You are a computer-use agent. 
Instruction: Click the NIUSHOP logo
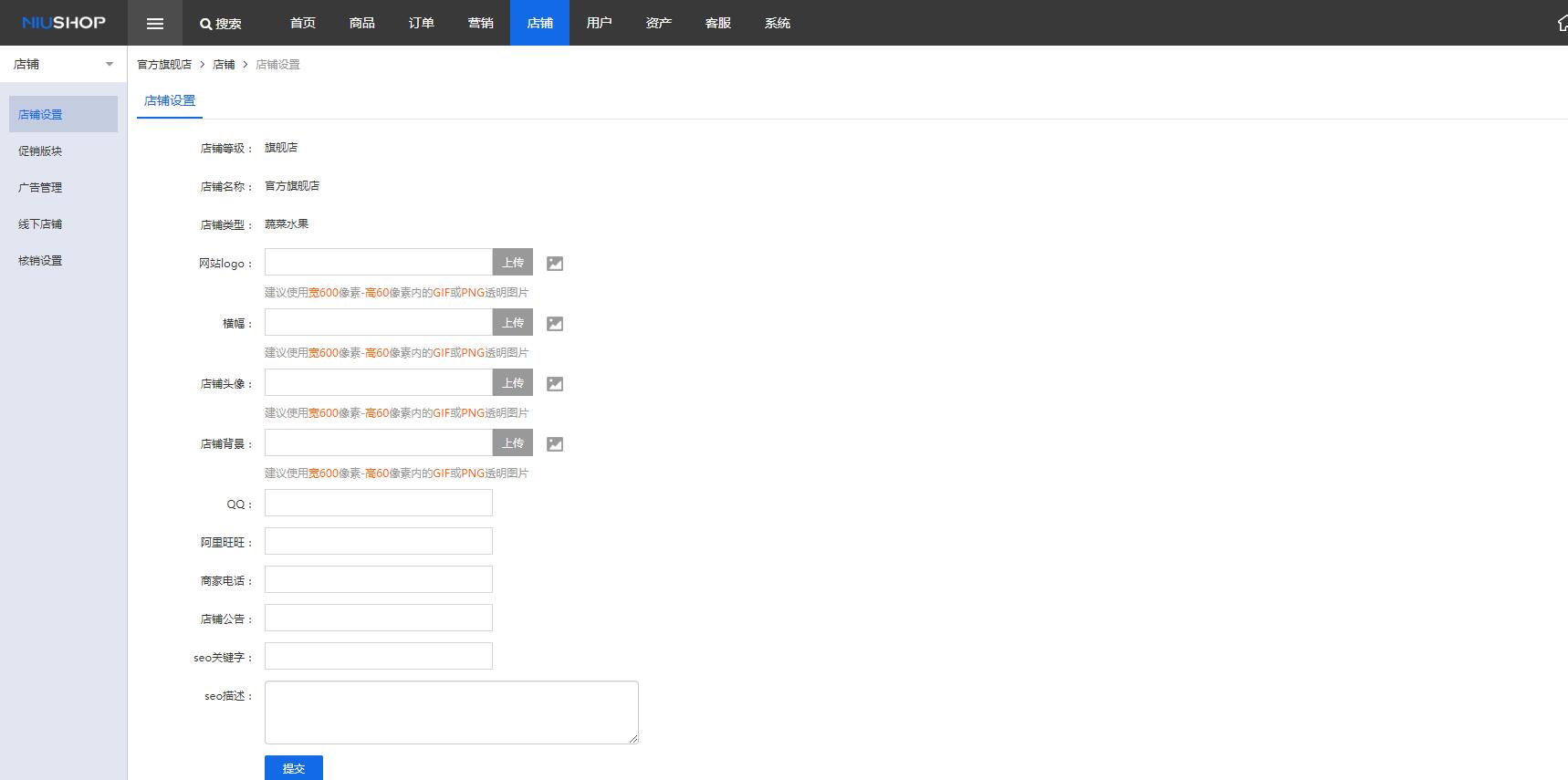pyautogui.click(x=64, y=22)
